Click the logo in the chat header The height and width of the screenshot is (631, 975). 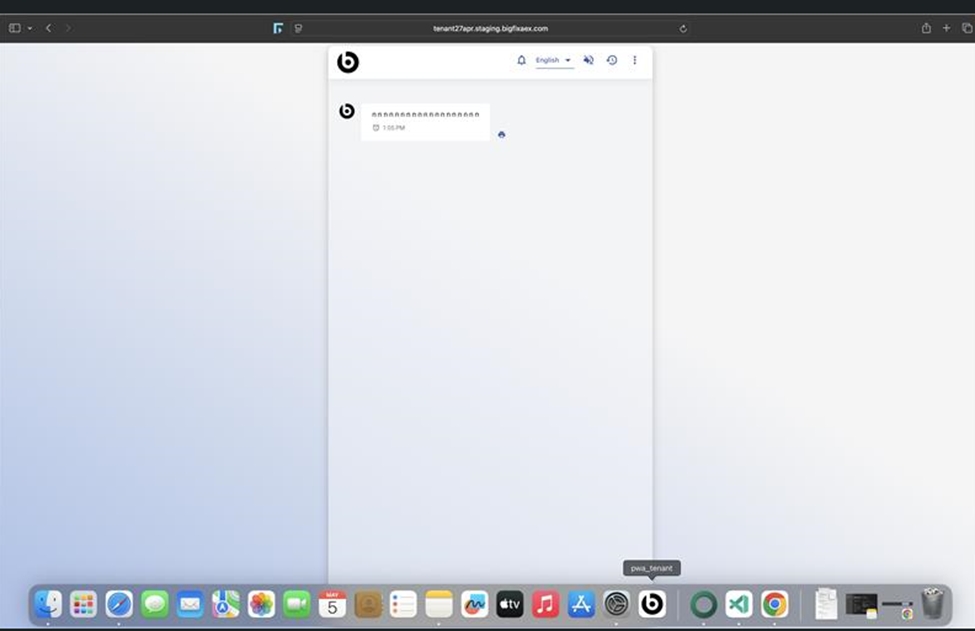348,62
